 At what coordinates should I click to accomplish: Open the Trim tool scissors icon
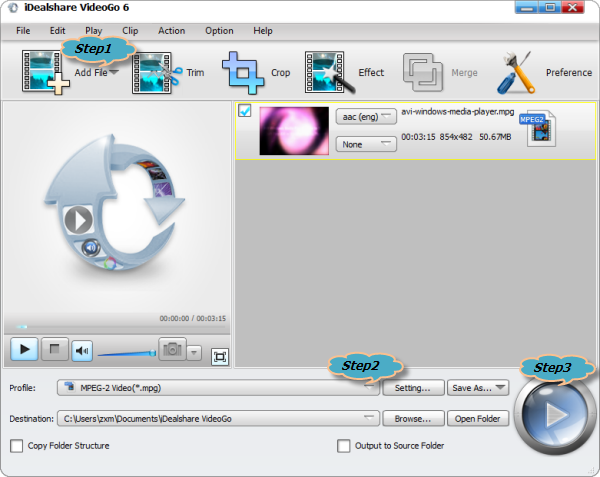[x=156, y=73]
